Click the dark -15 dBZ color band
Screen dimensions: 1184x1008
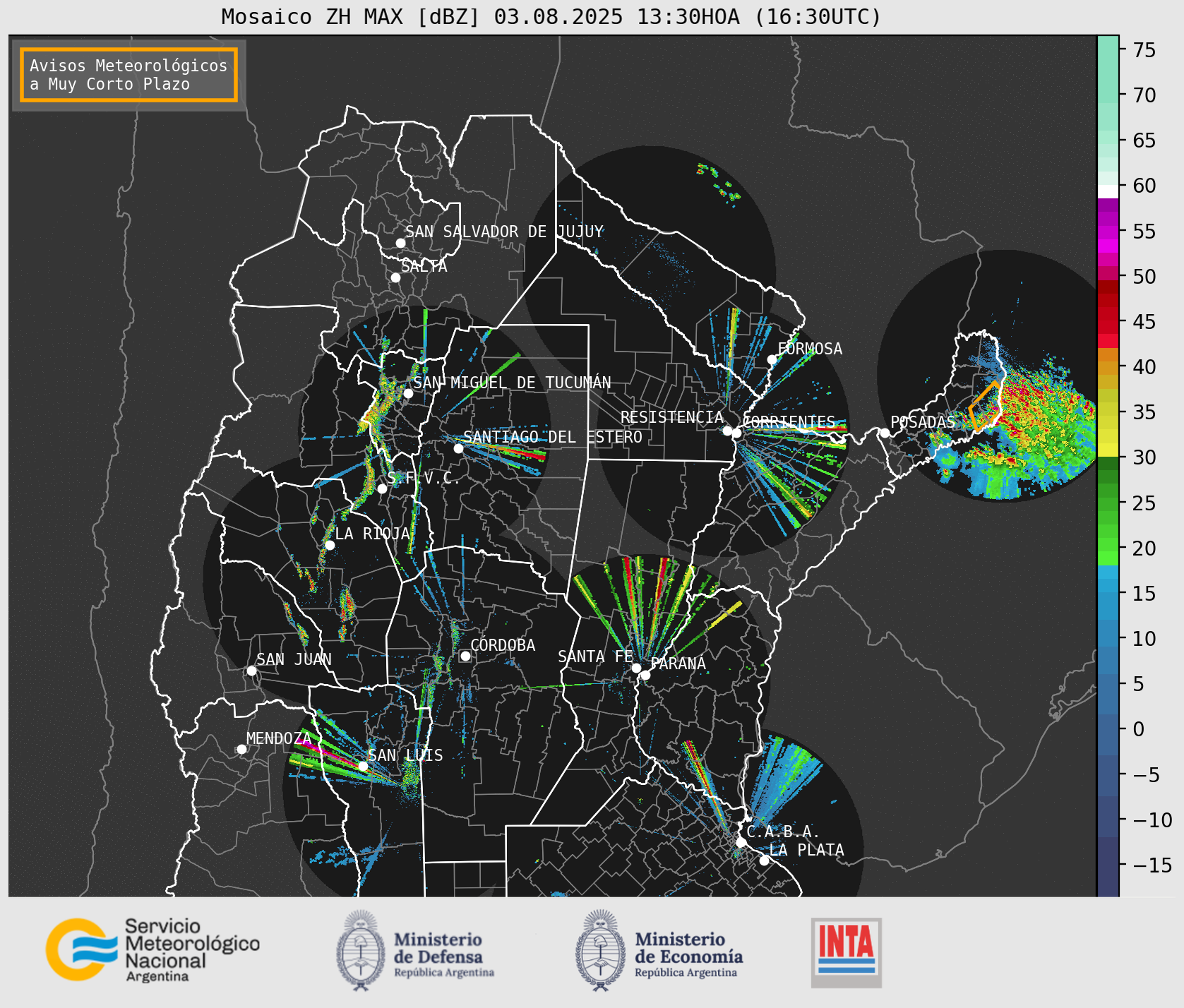(1108, 865)
